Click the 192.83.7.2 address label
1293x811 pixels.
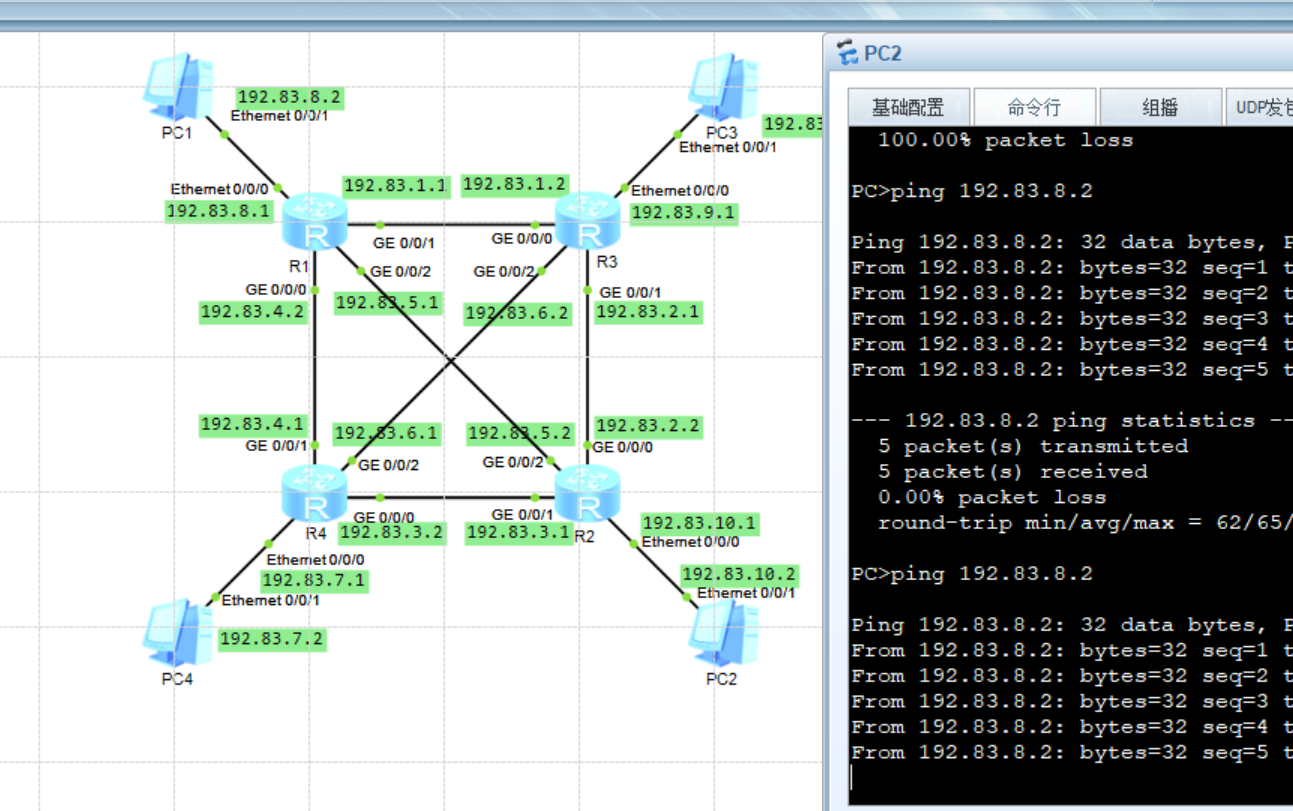coord(272,640)
